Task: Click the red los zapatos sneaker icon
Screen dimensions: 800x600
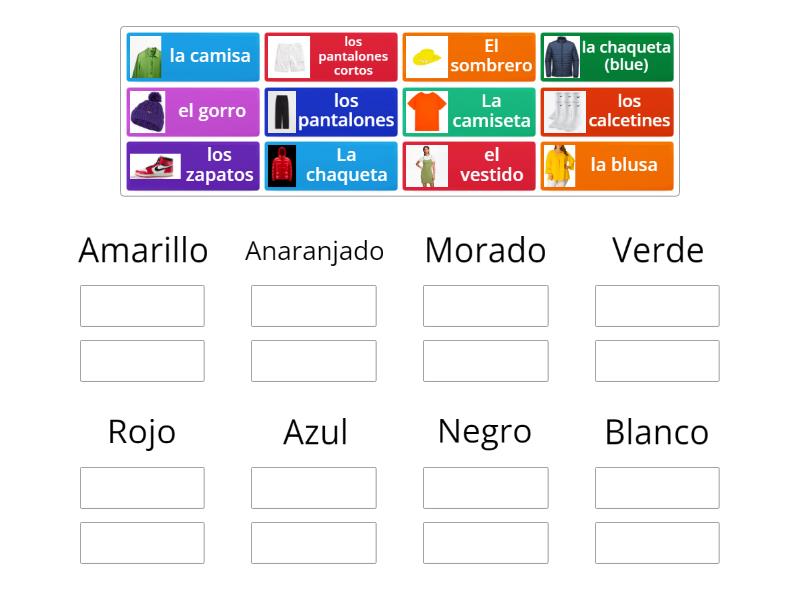Action: 193,165
